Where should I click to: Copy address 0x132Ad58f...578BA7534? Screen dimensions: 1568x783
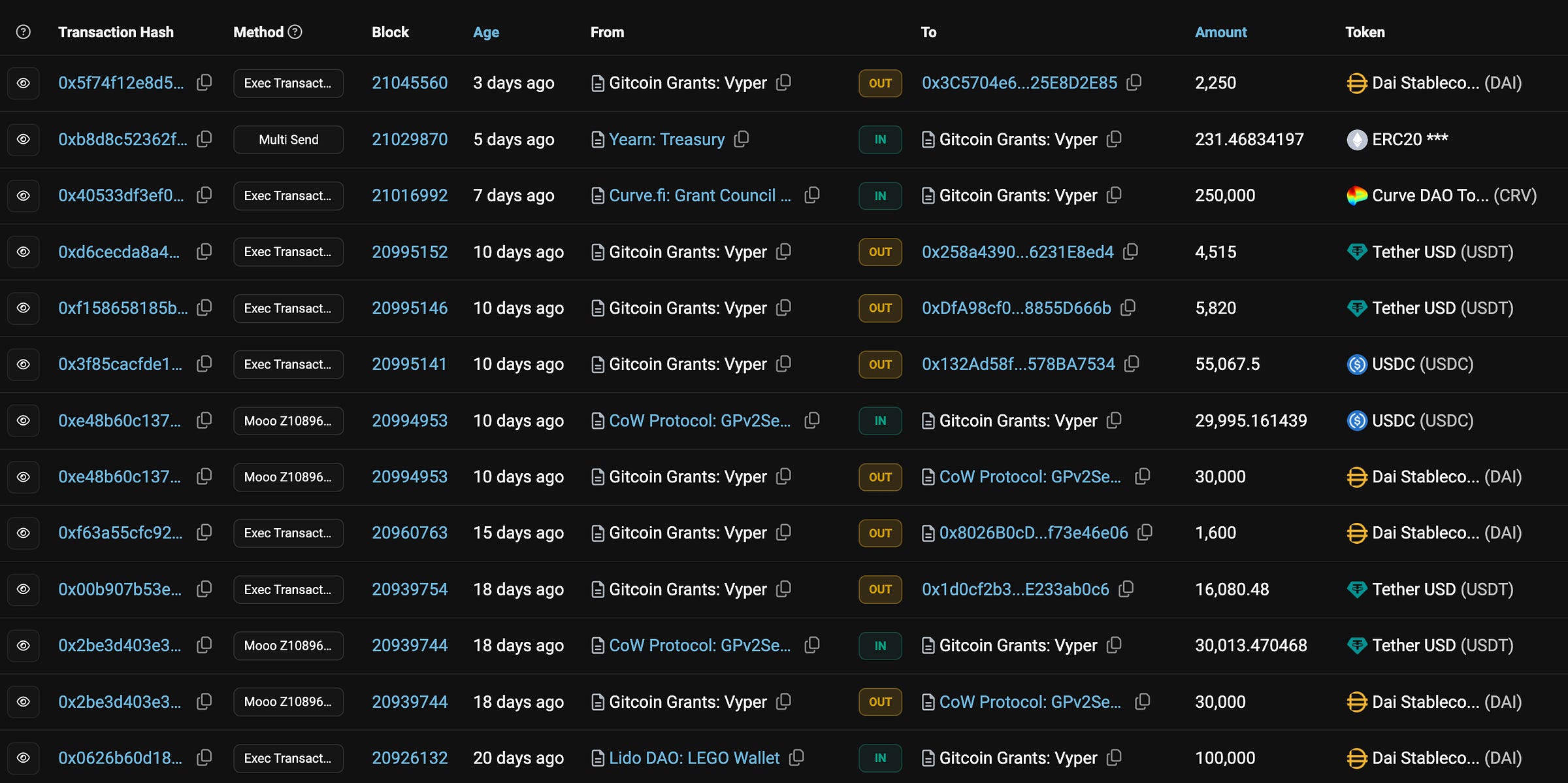(1132, 363)
